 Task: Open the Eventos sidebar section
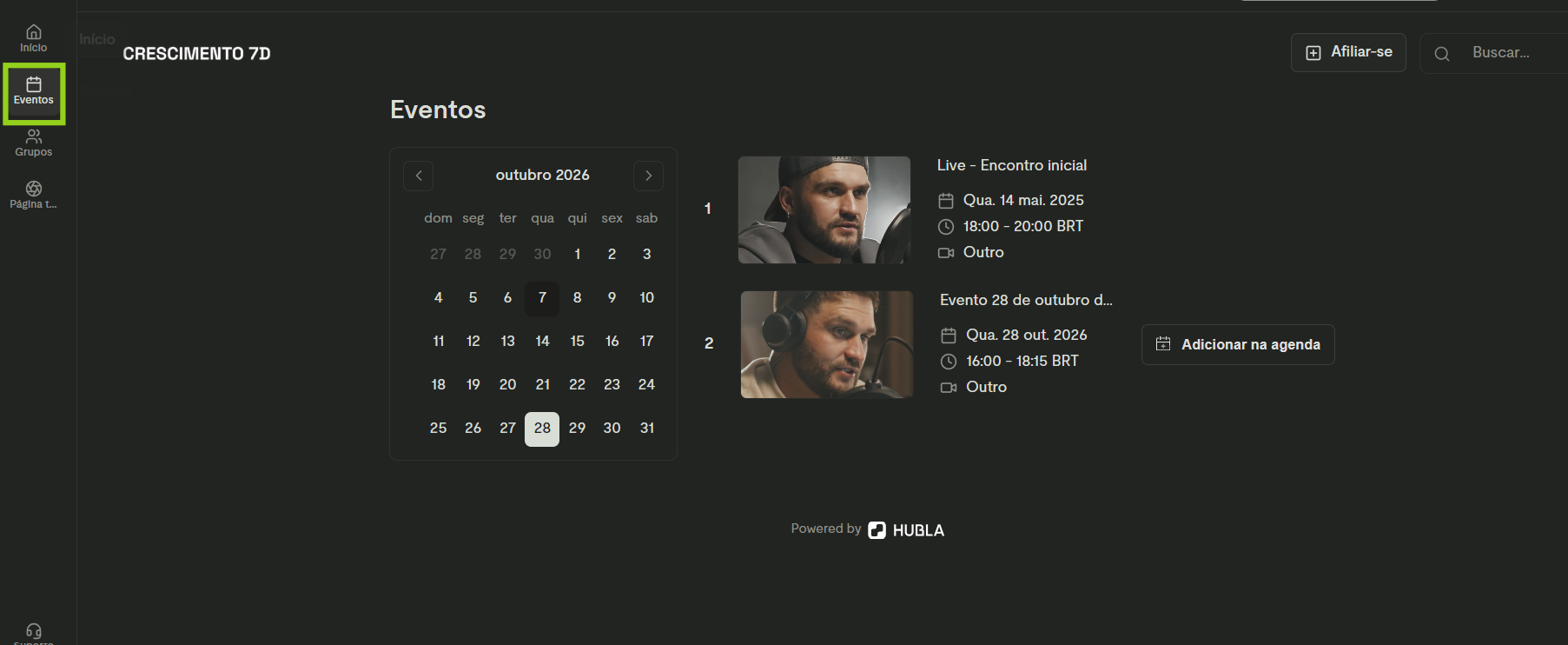click(x=34, y=91)
